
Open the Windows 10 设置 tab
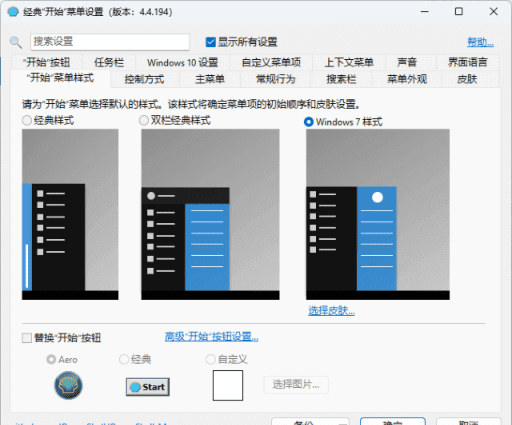[x=183, y=62]
